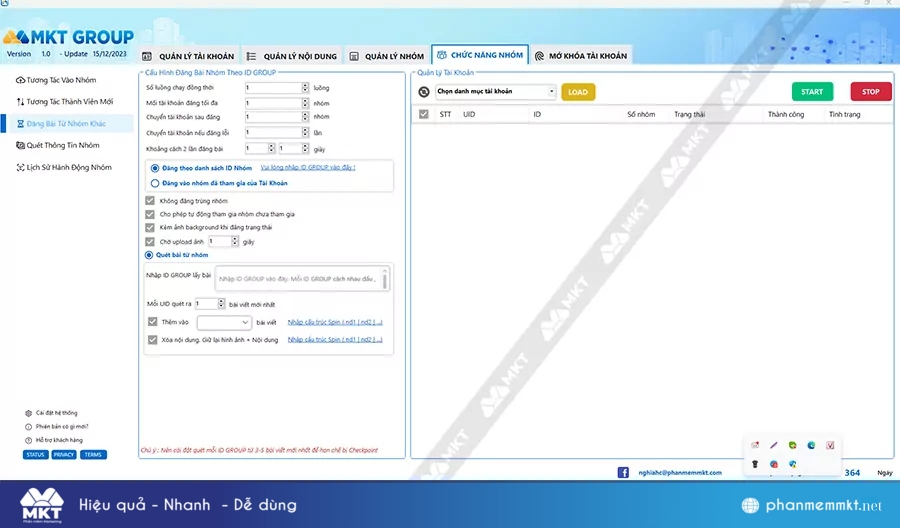The width and height of the screenshot is (900, 528).
Task: Click the Cài đặt hệ thống gear icon
Action: point(28,412)
